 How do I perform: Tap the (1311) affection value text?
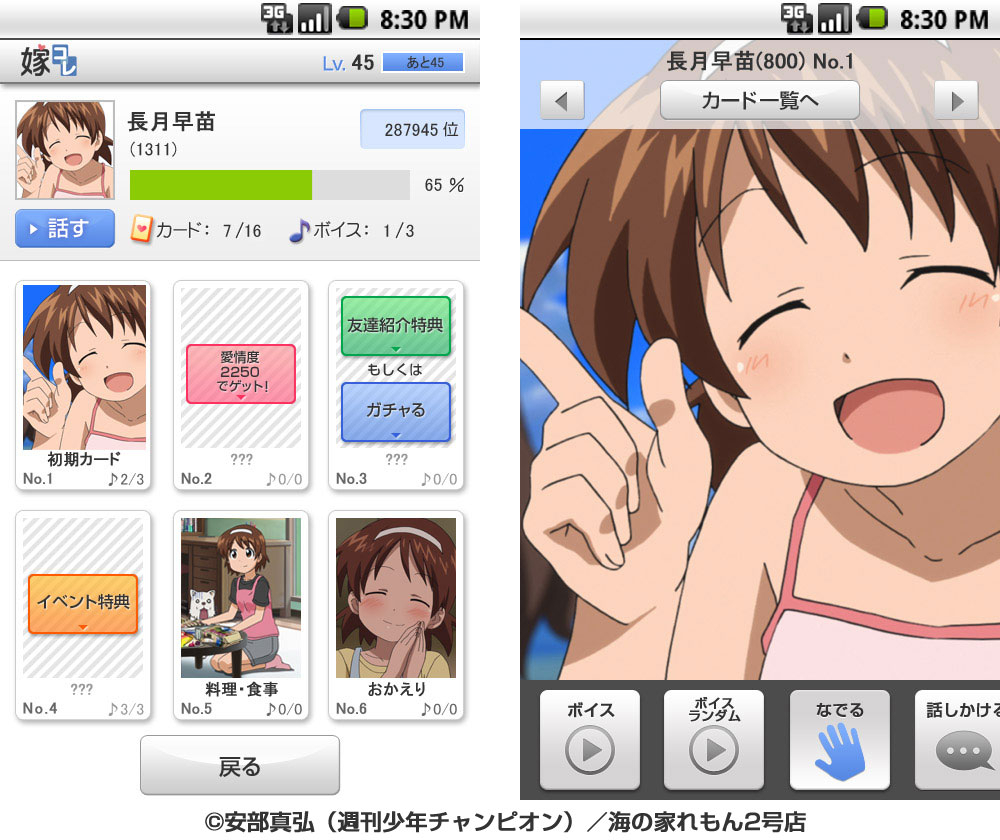pos(153,149)
